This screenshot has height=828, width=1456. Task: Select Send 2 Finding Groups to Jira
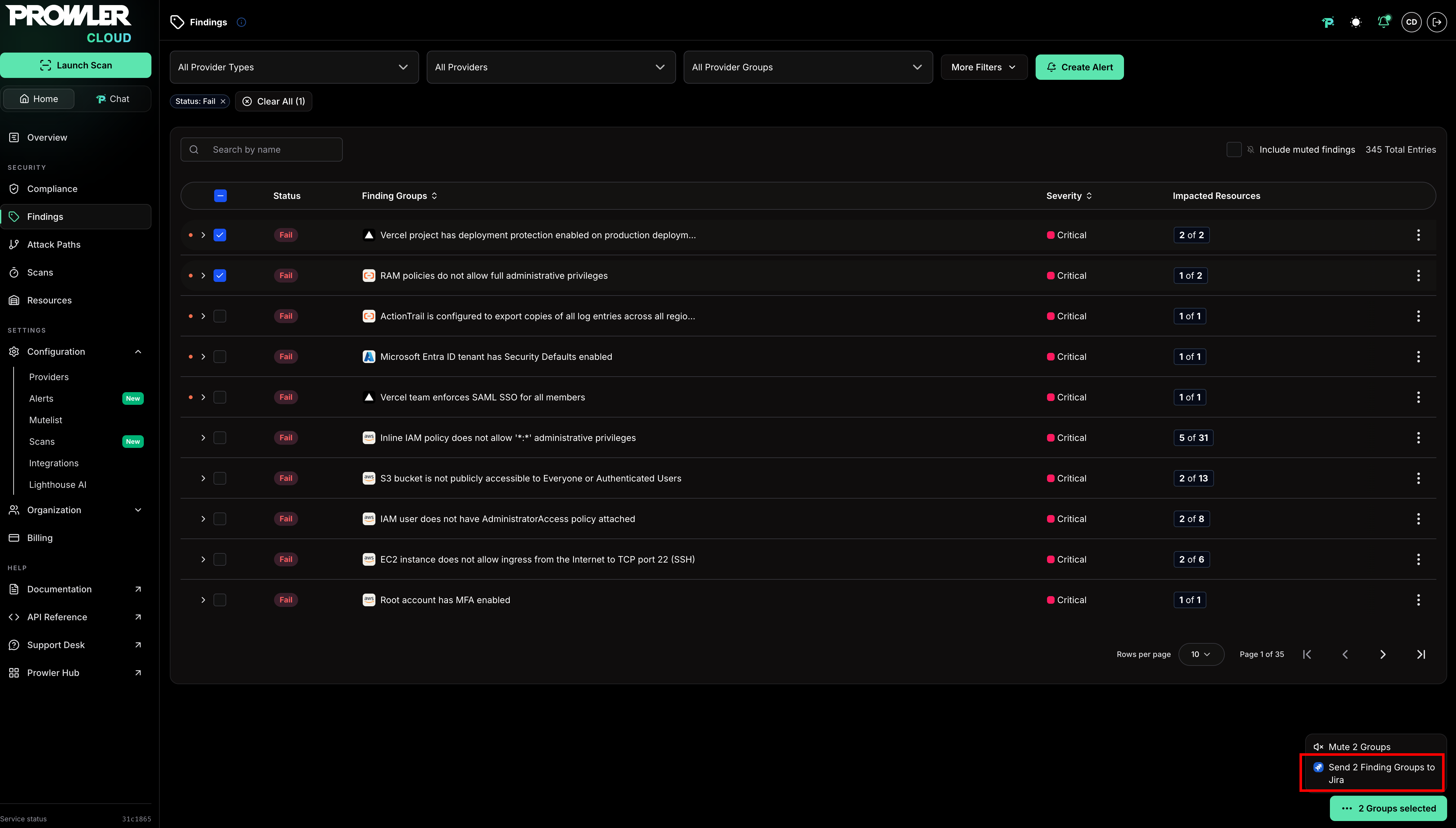tap(1375, 774)
